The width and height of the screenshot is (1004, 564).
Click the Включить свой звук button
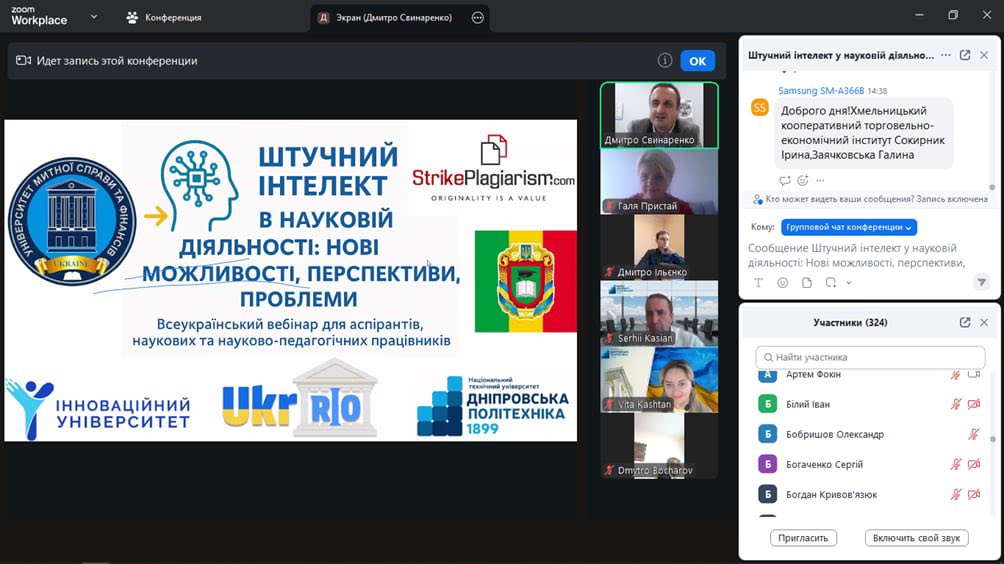pos(916,538)
